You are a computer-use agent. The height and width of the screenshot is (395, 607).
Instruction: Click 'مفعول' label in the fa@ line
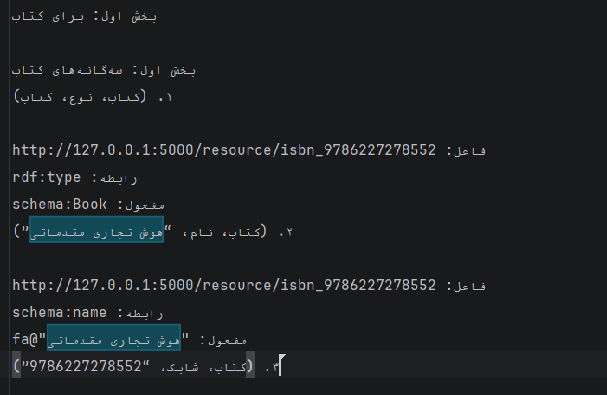click(228, 340)
